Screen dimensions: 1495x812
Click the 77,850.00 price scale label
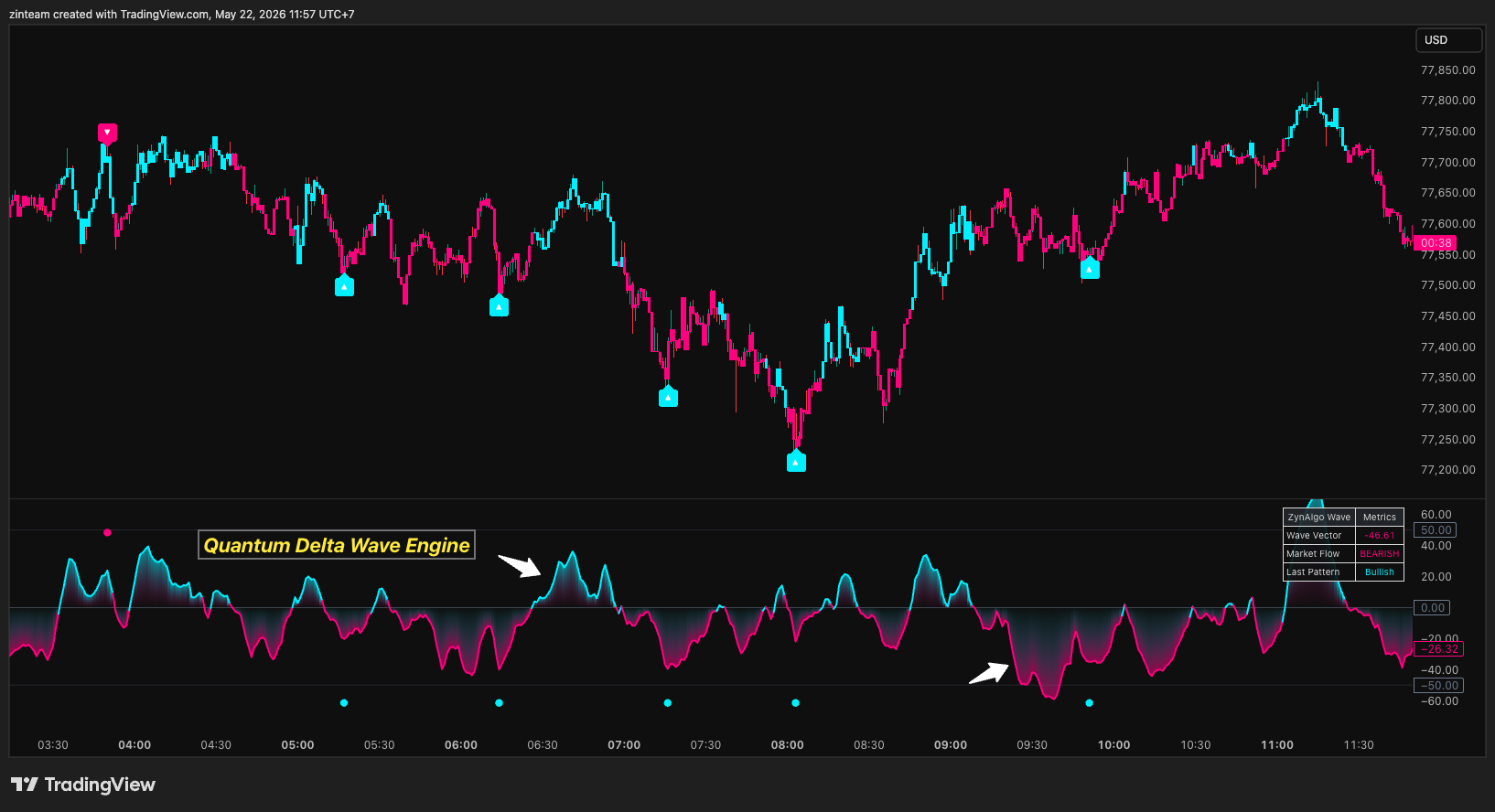(x=1447, y=70)
